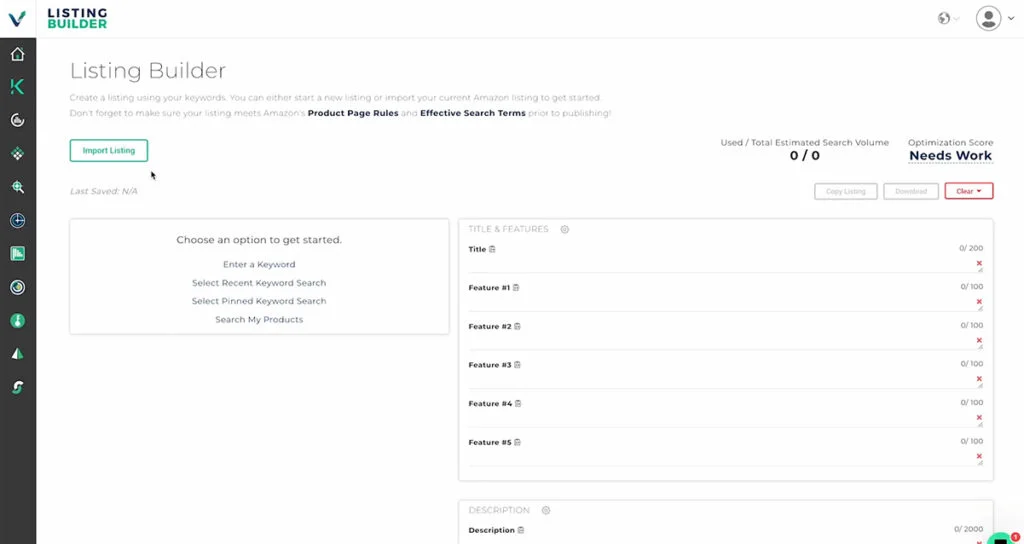Image resolution: width=1024 pixels, height=544 pixels.
Task: Clear Feature #3 with its red X
Action: 979,379
